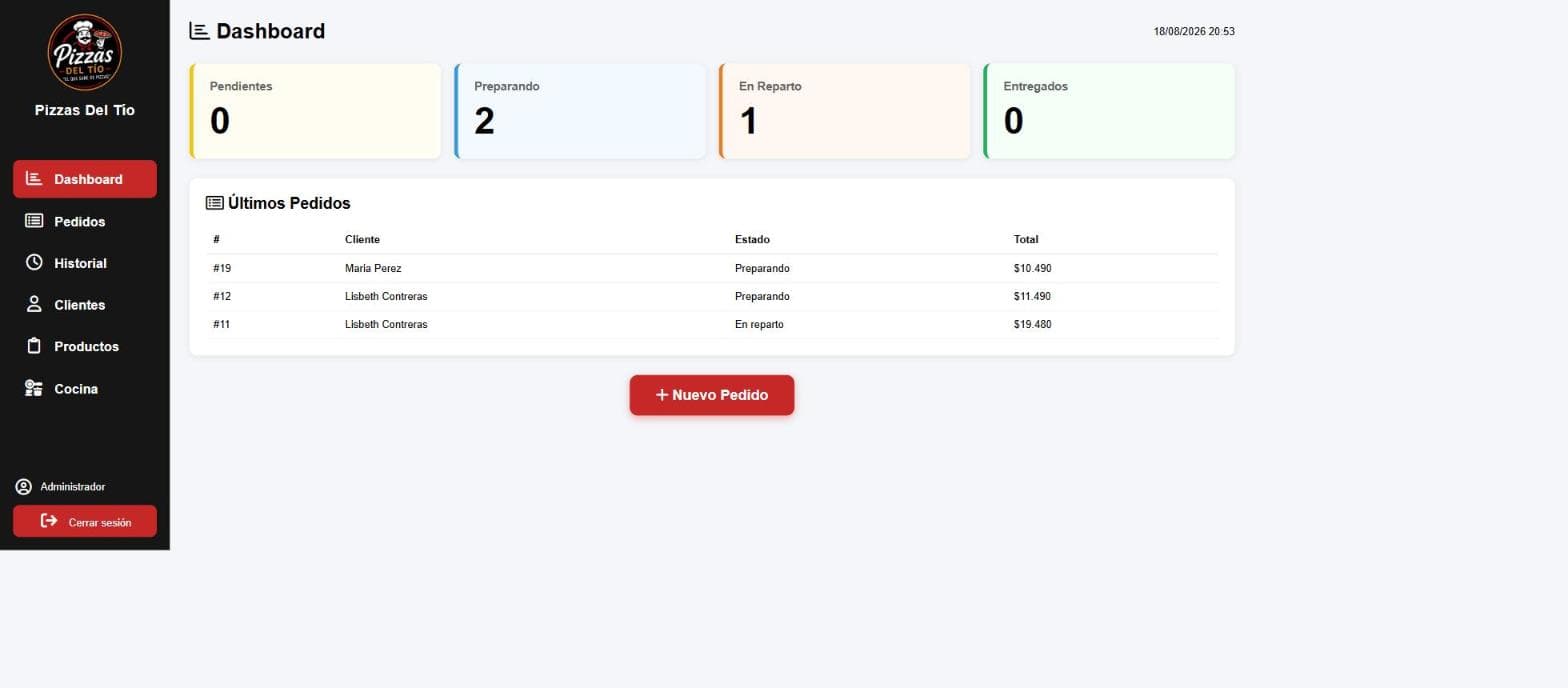Click order number #19
This screenshot has width=1568, height=688.
[x=222, y=268]
